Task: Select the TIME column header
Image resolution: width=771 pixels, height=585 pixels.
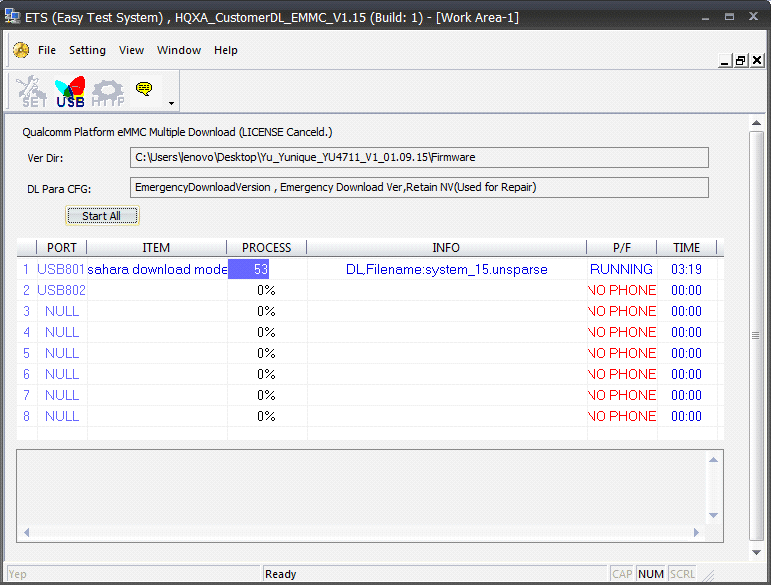Action: tap(686, 247)
